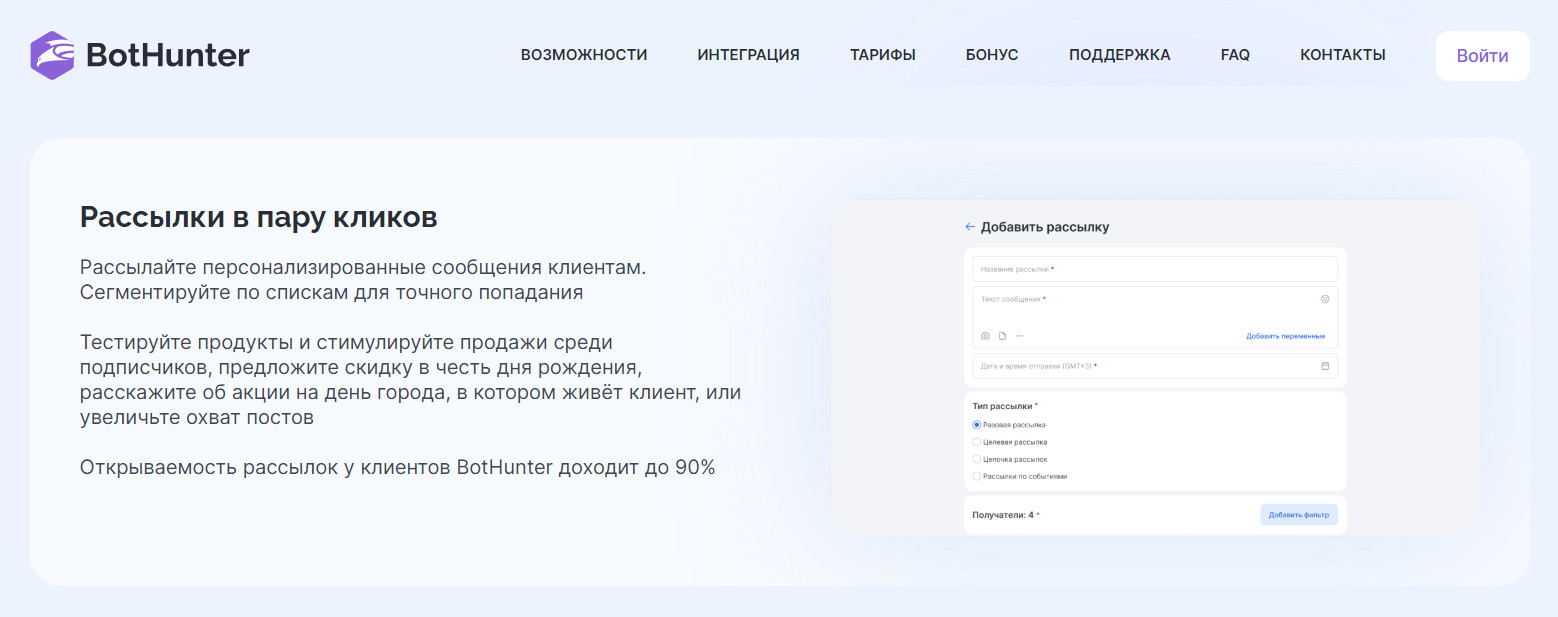Click the sentence about открываемость reaching 90%
The image size is (1558, 617).
point(397,467)
